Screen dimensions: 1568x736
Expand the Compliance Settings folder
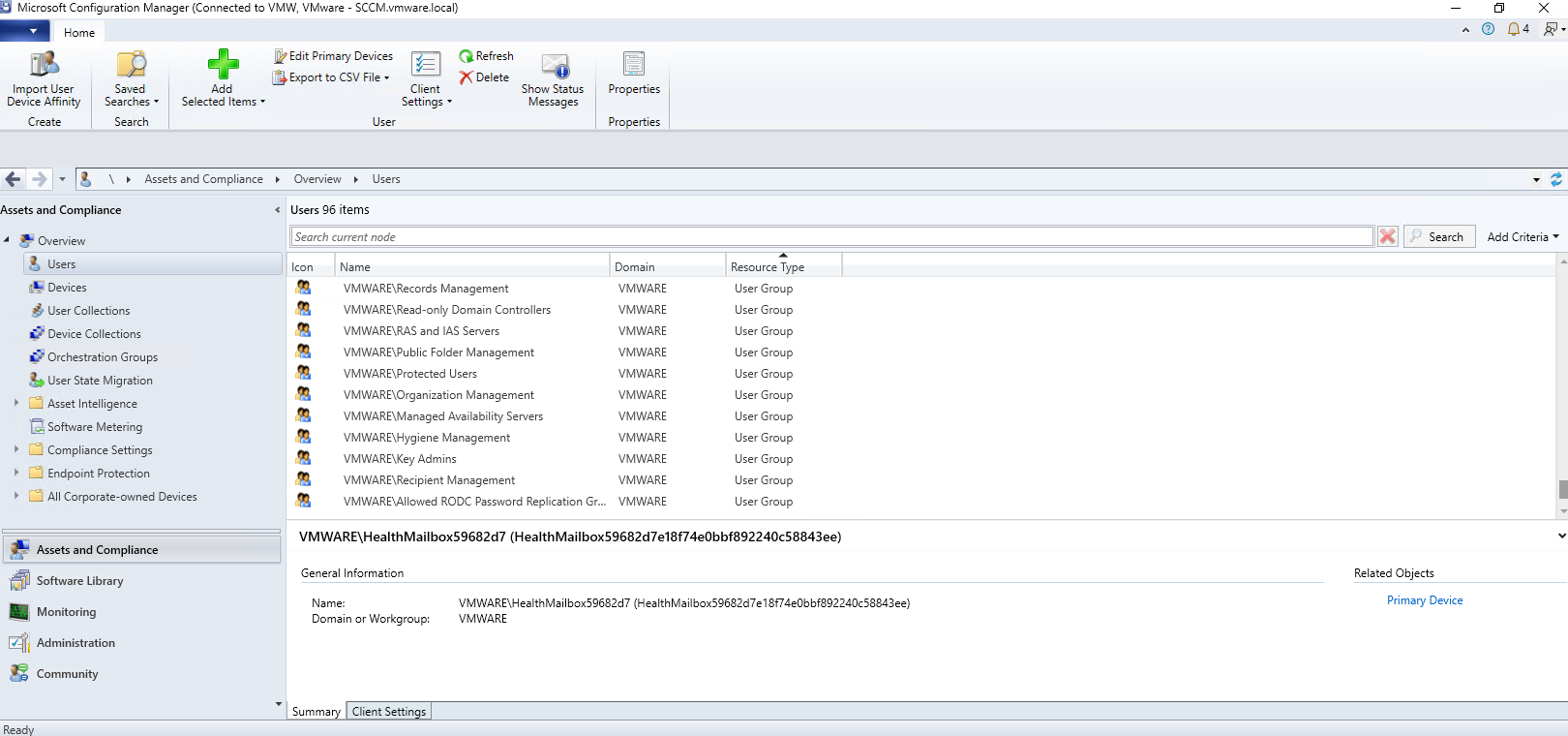click(16, 449)
